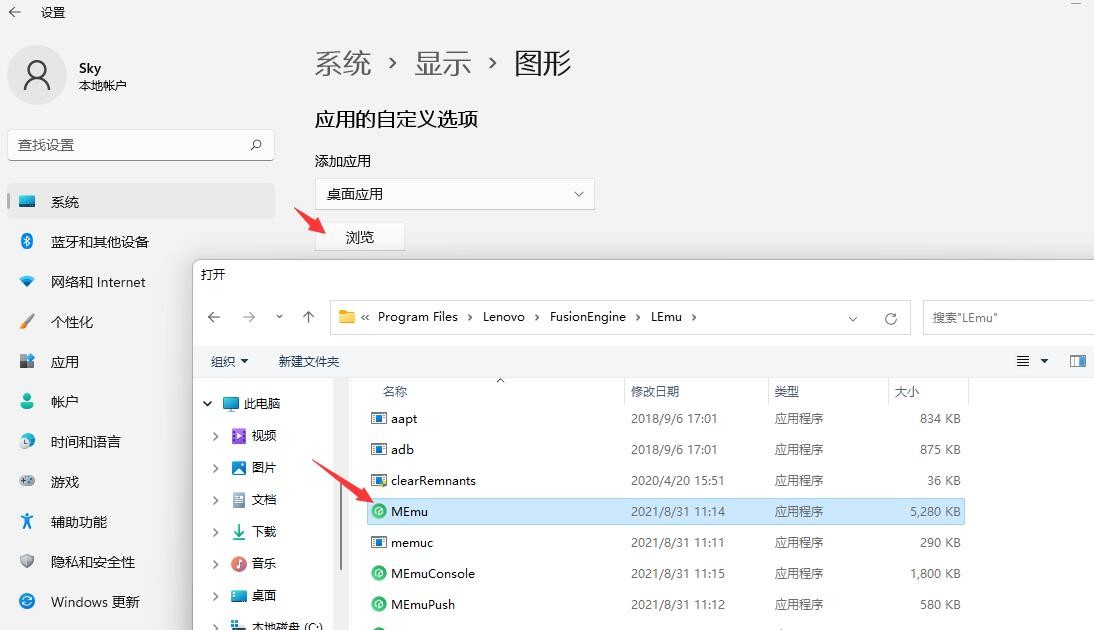Viewport: 1094px width, 630px height.
Task: Click the back arrow in Open dialog
Action: coord(214,317)
